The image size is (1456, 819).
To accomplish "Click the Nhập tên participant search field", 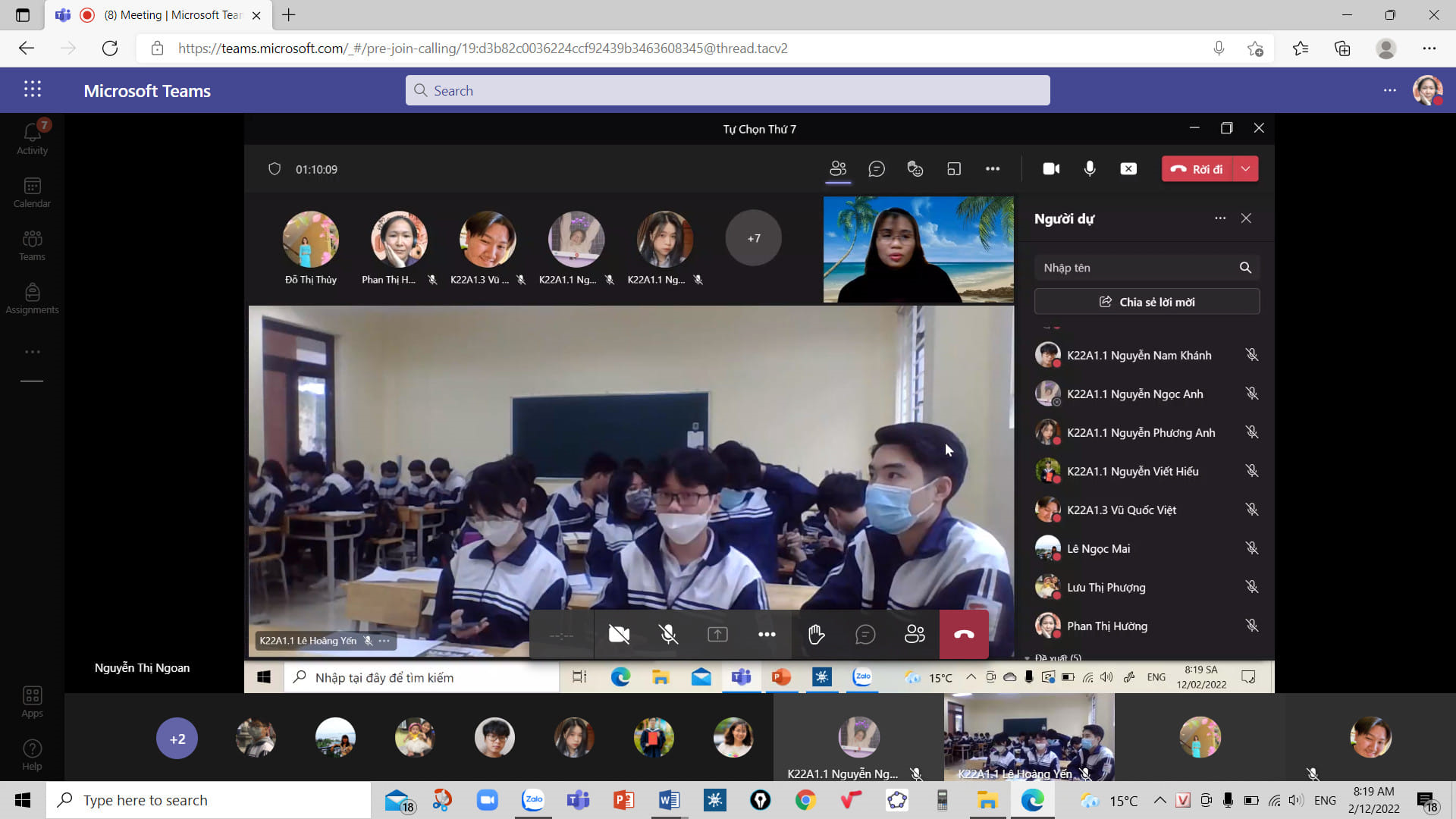I will (1135, 268).
